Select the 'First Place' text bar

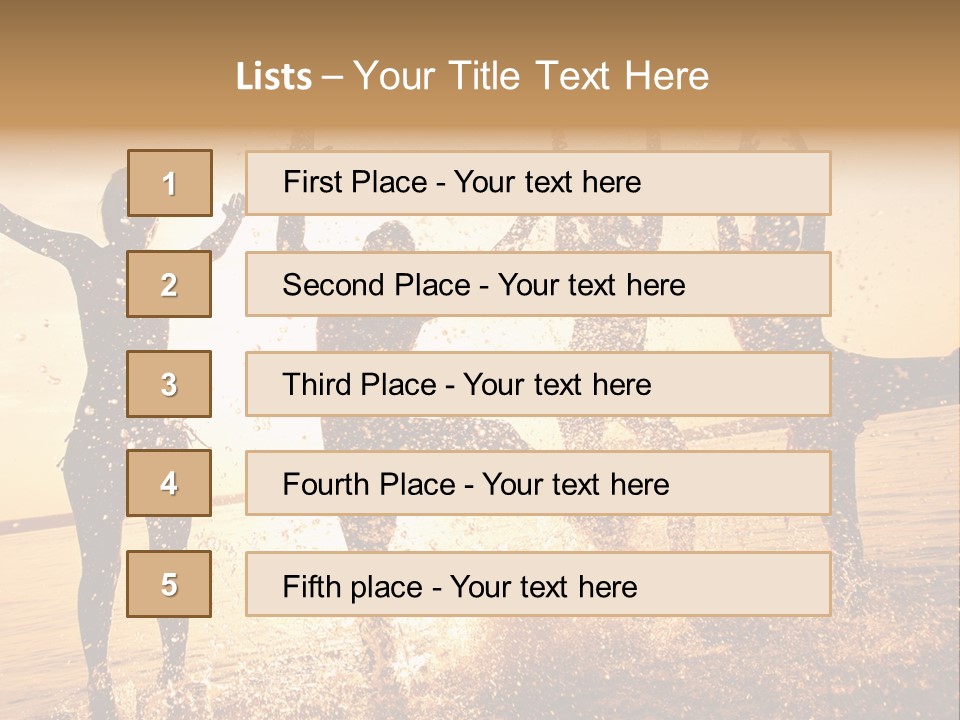[538, 183]
